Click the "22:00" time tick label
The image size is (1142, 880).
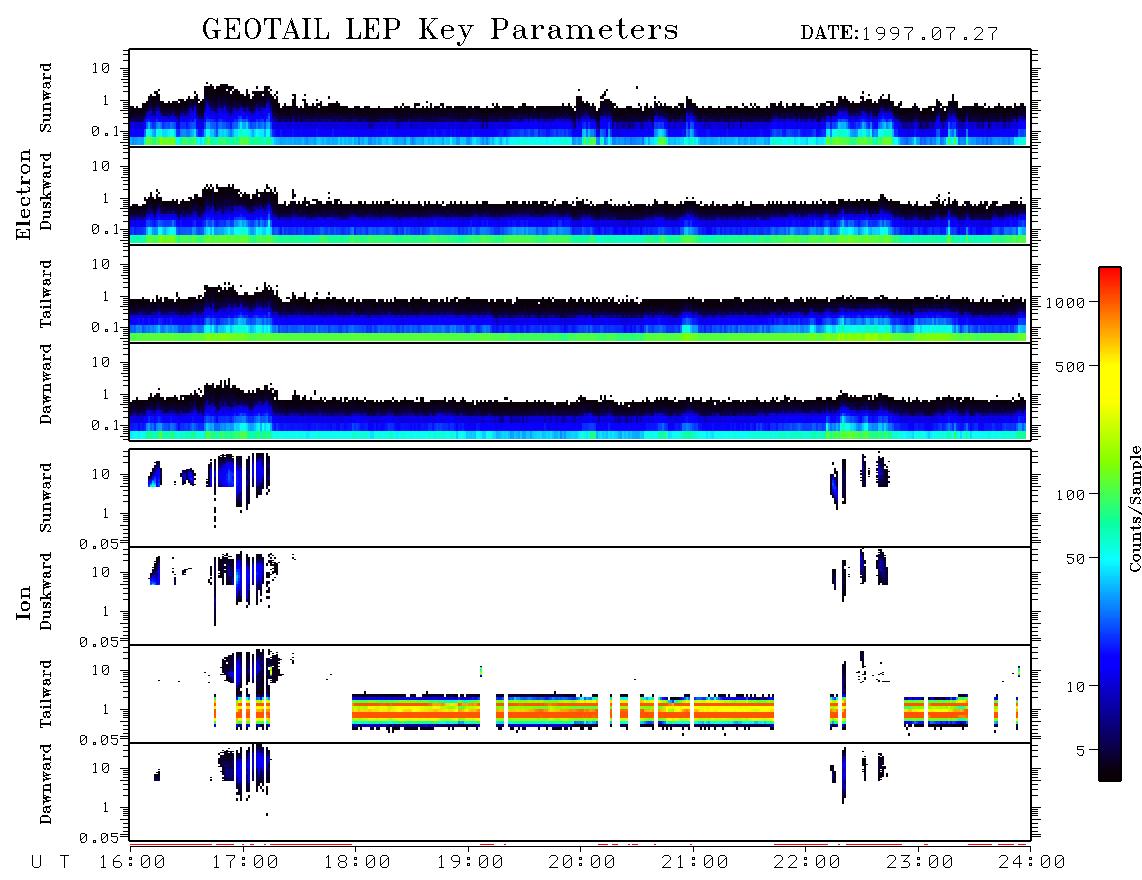point(807,863)
